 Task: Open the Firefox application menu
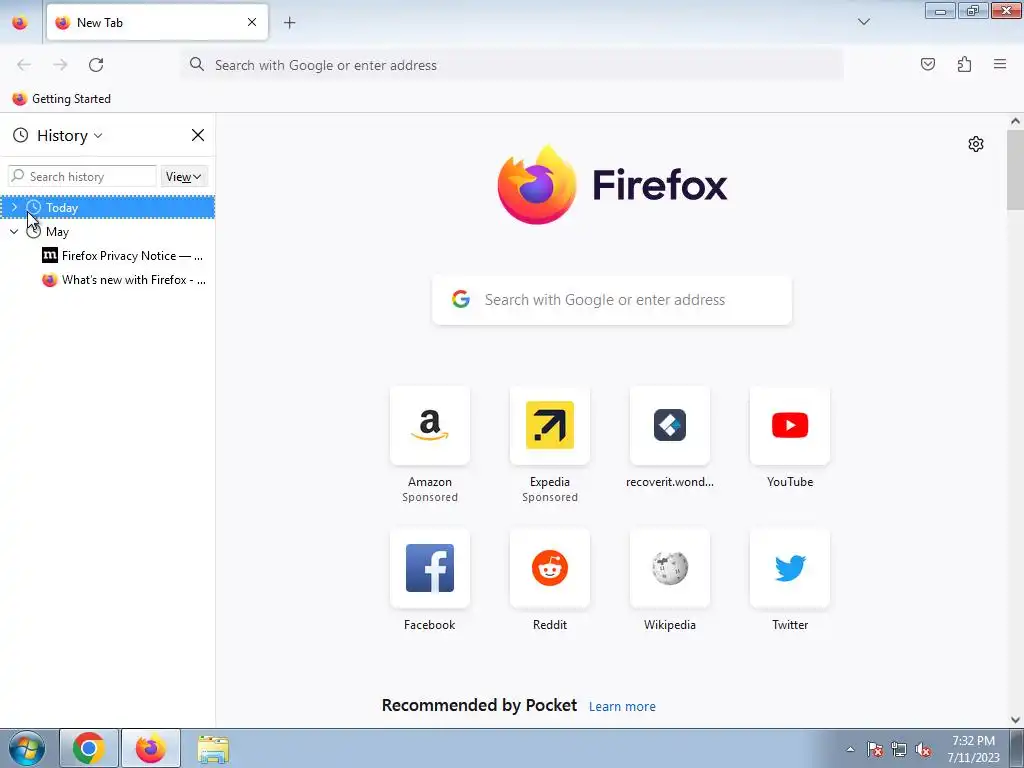pos(1000,64)
